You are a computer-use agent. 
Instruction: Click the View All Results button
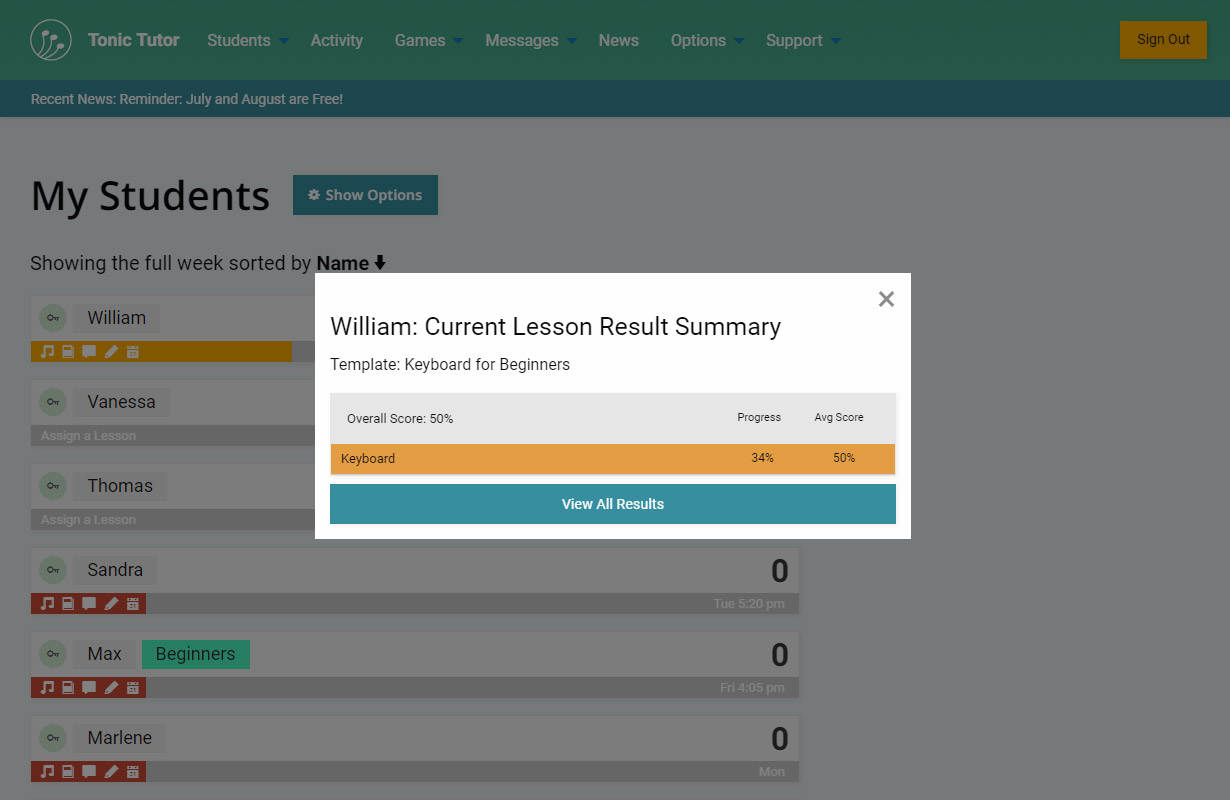(612, 504)
